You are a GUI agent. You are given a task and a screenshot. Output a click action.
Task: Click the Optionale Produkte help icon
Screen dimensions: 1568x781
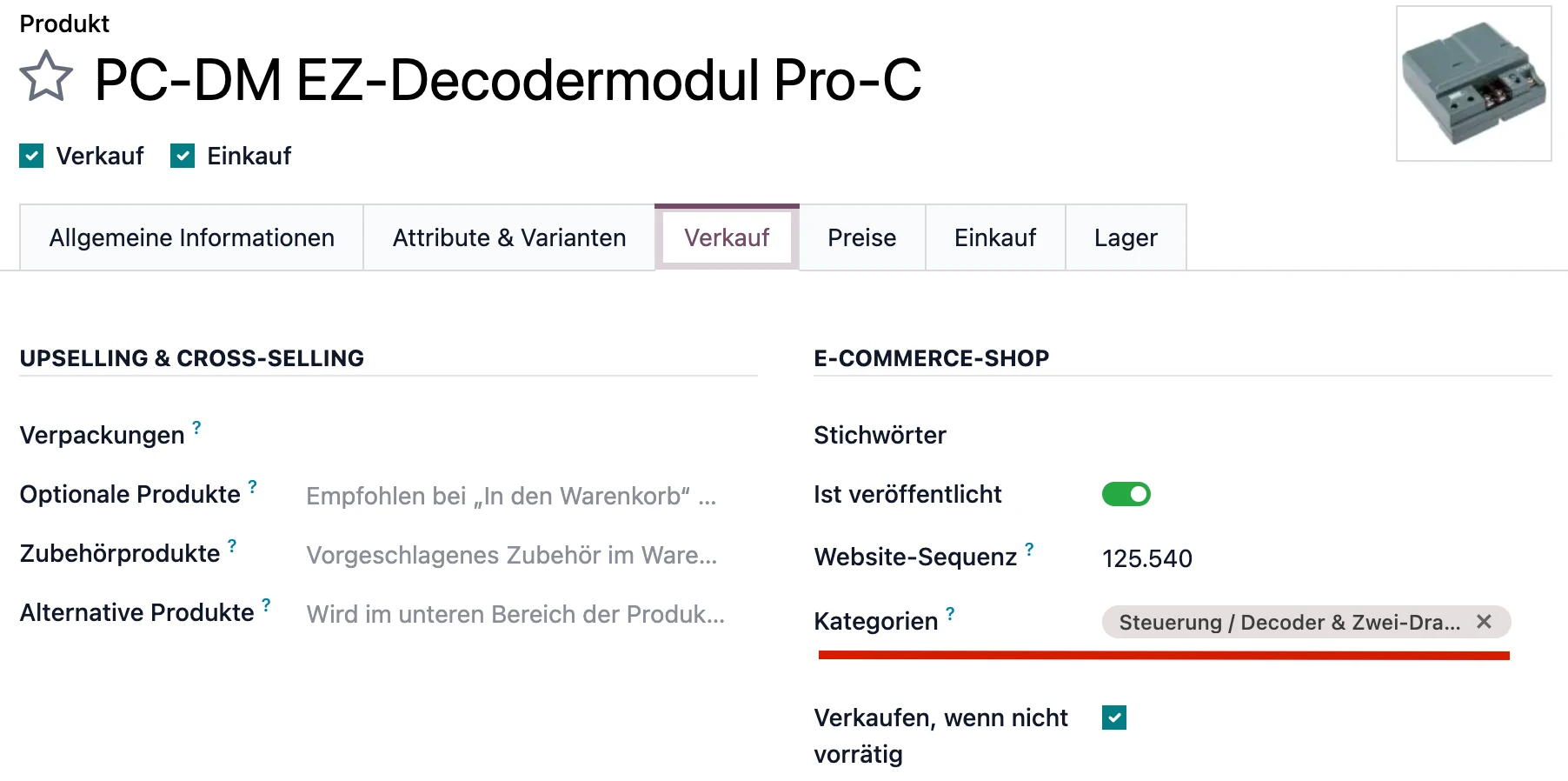[252, 487]
